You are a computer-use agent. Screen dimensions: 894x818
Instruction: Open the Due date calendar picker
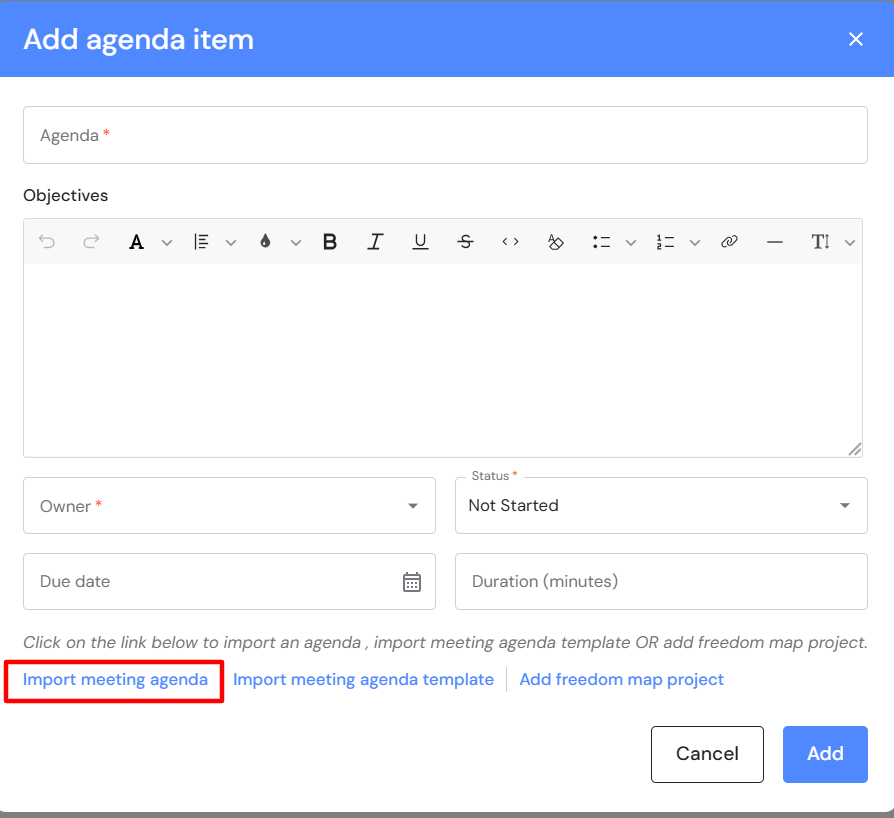point(412,582)
